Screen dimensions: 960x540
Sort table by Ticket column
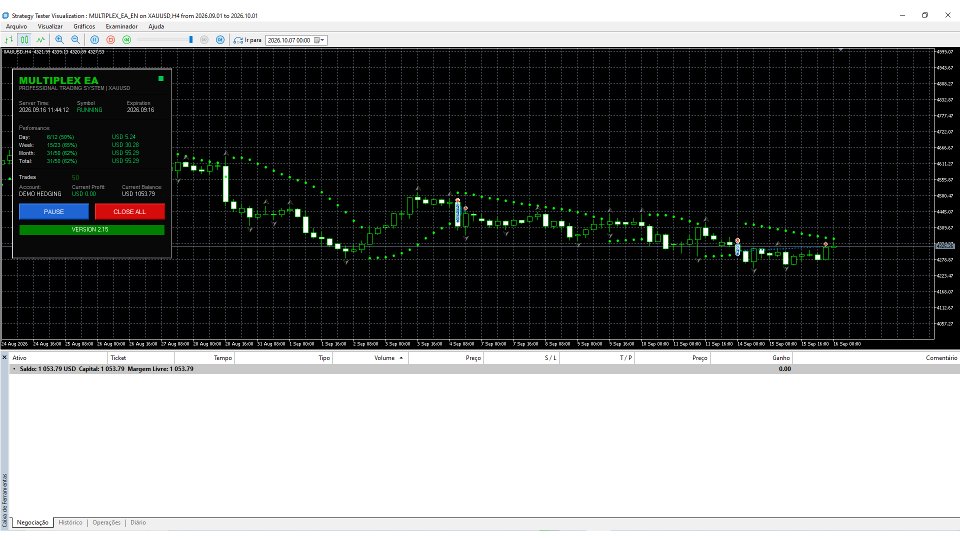coord(141,358)
